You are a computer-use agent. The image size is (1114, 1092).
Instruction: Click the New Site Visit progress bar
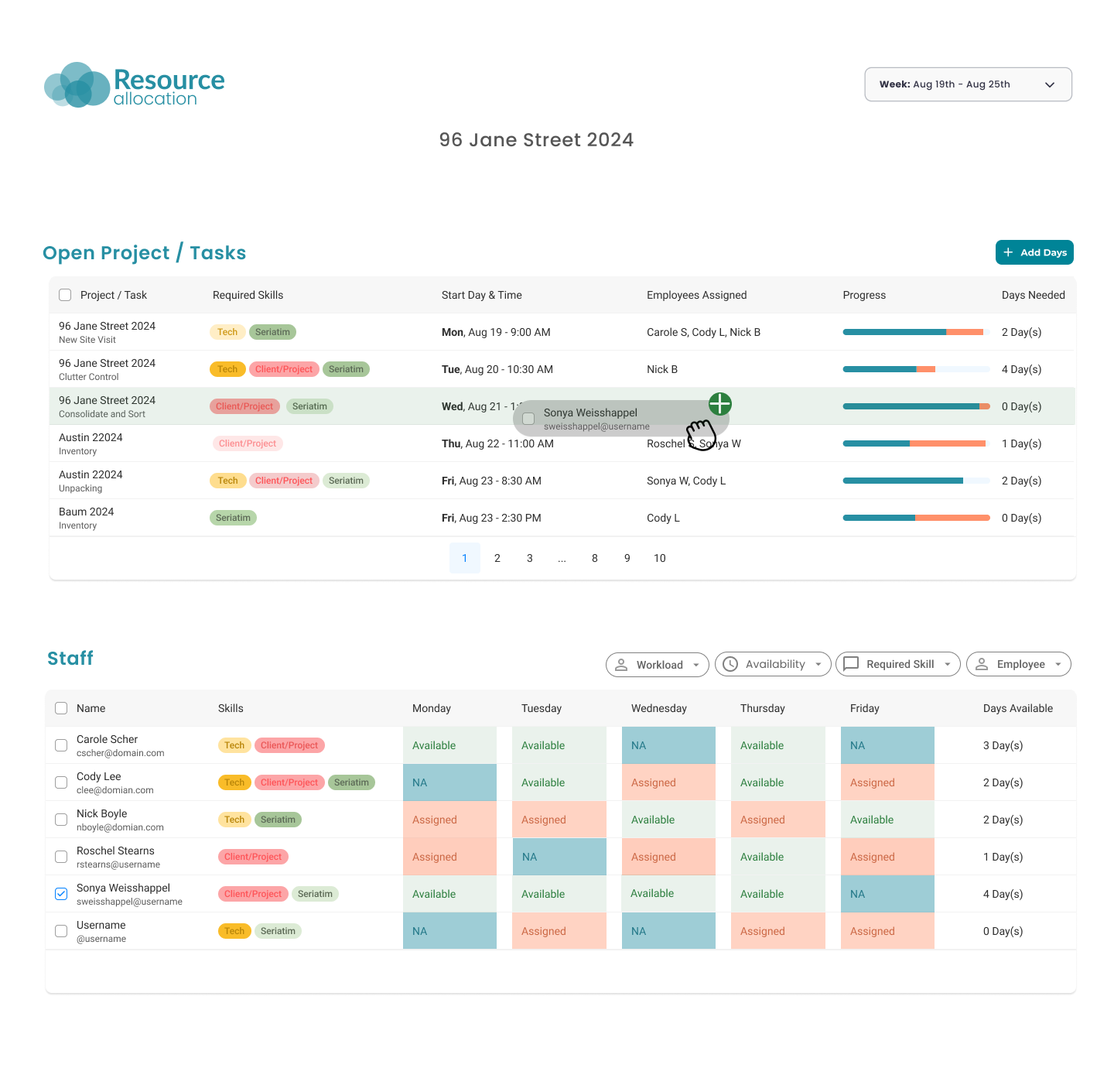[917, 332]
